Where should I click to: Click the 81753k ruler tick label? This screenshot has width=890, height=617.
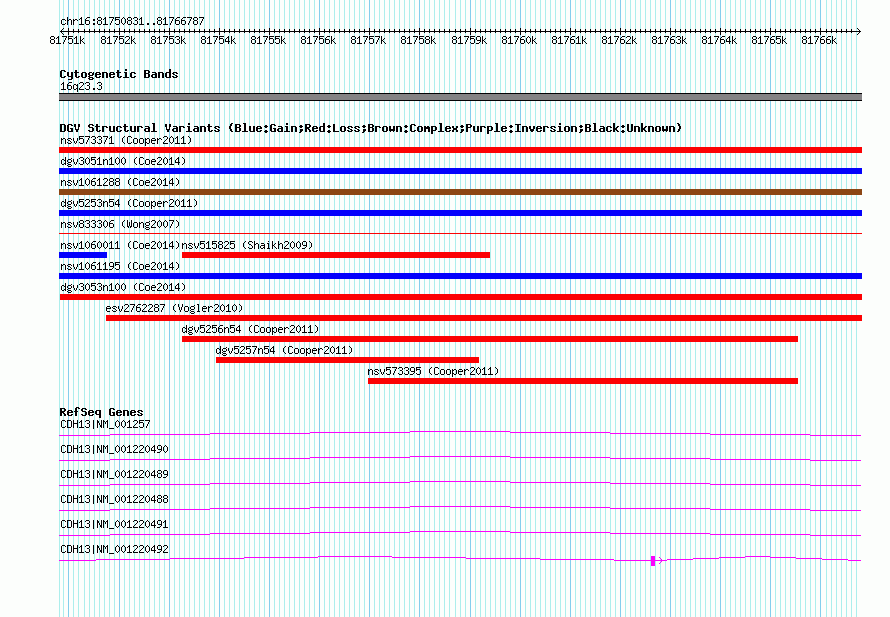[x=168, y=40]
